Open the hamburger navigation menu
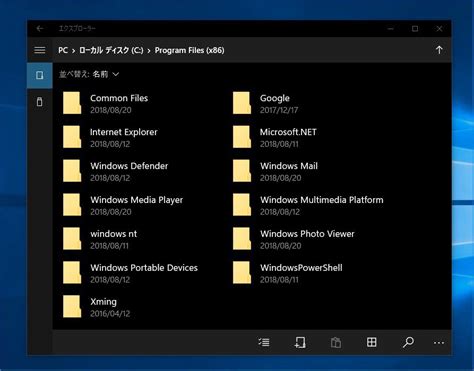Screen dimensions: 474x371 (40, 50)
